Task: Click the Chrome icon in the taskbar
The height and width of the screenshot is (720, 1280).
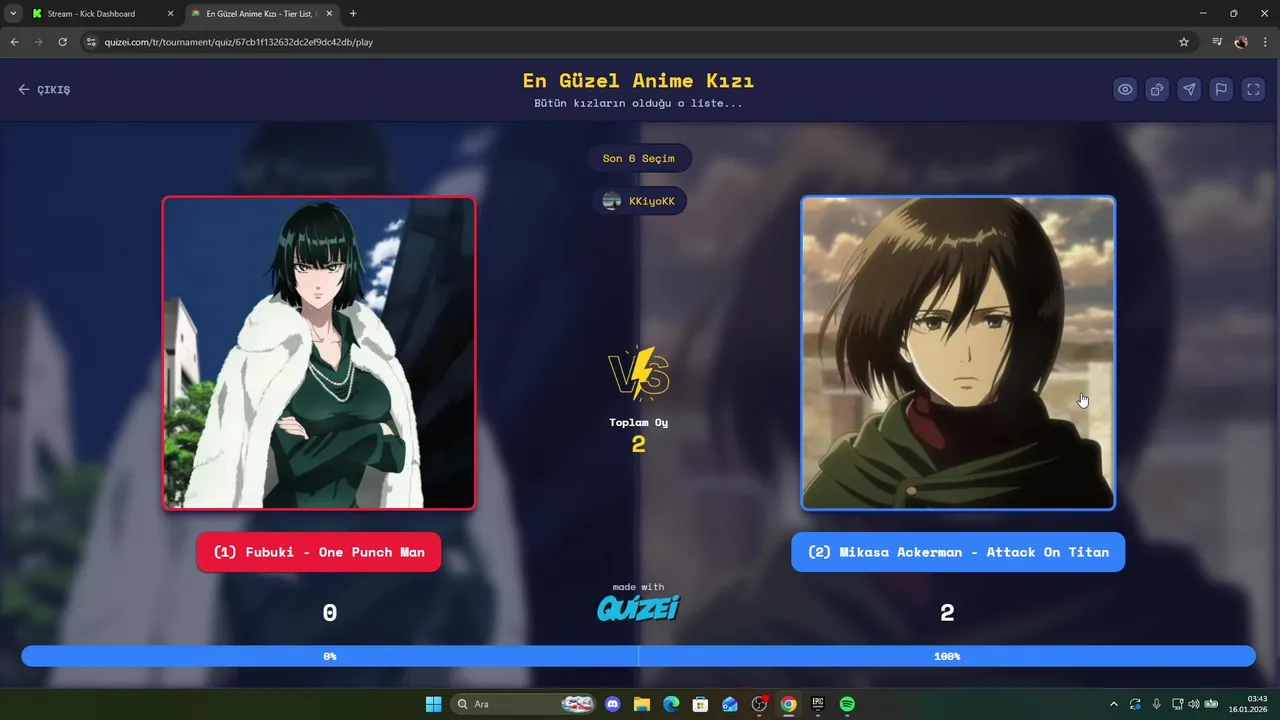Action: tap(789, 704)
